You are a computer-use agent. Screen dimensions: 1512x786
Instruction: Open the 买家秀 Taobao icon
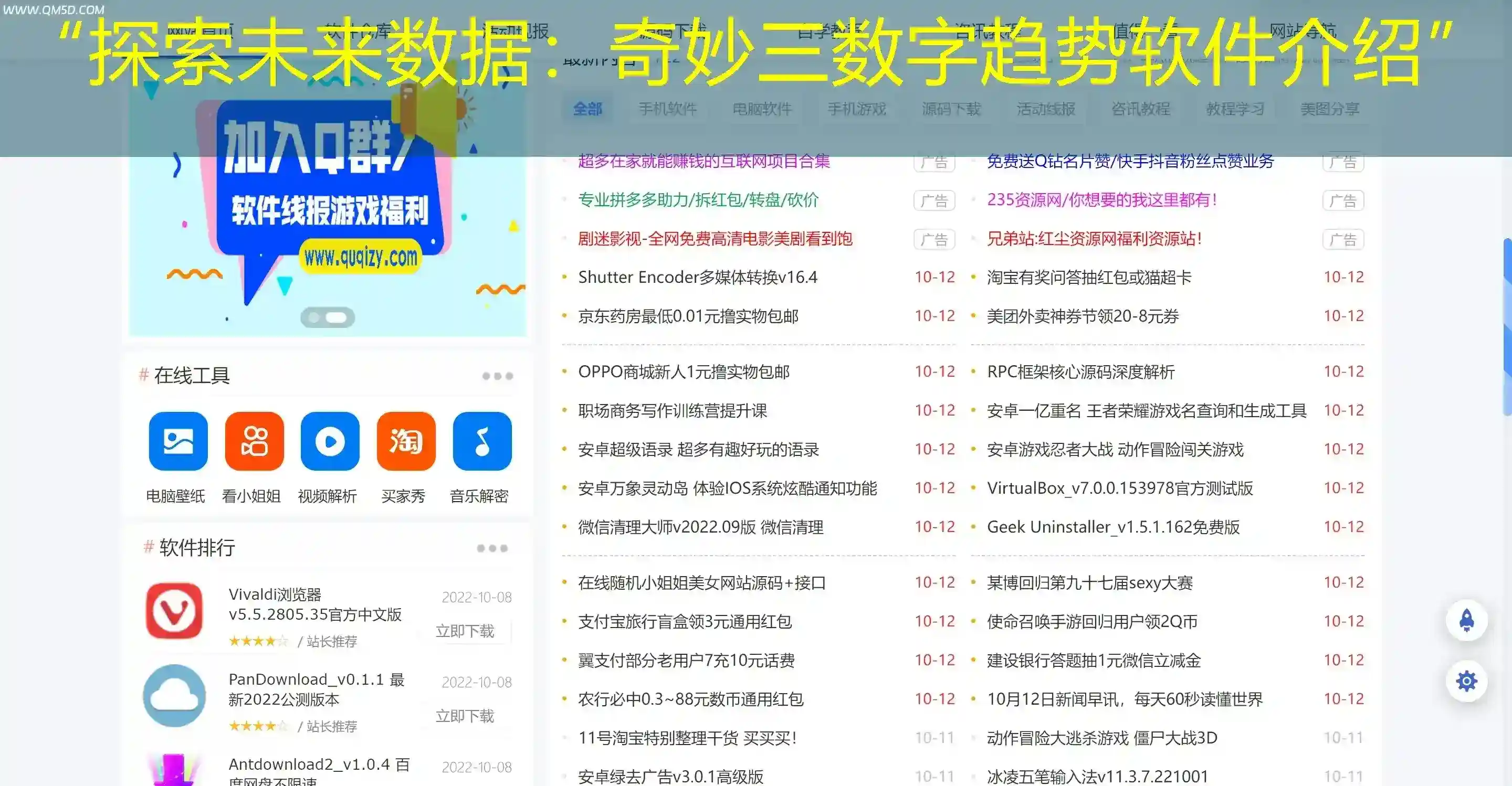[406, 441]
